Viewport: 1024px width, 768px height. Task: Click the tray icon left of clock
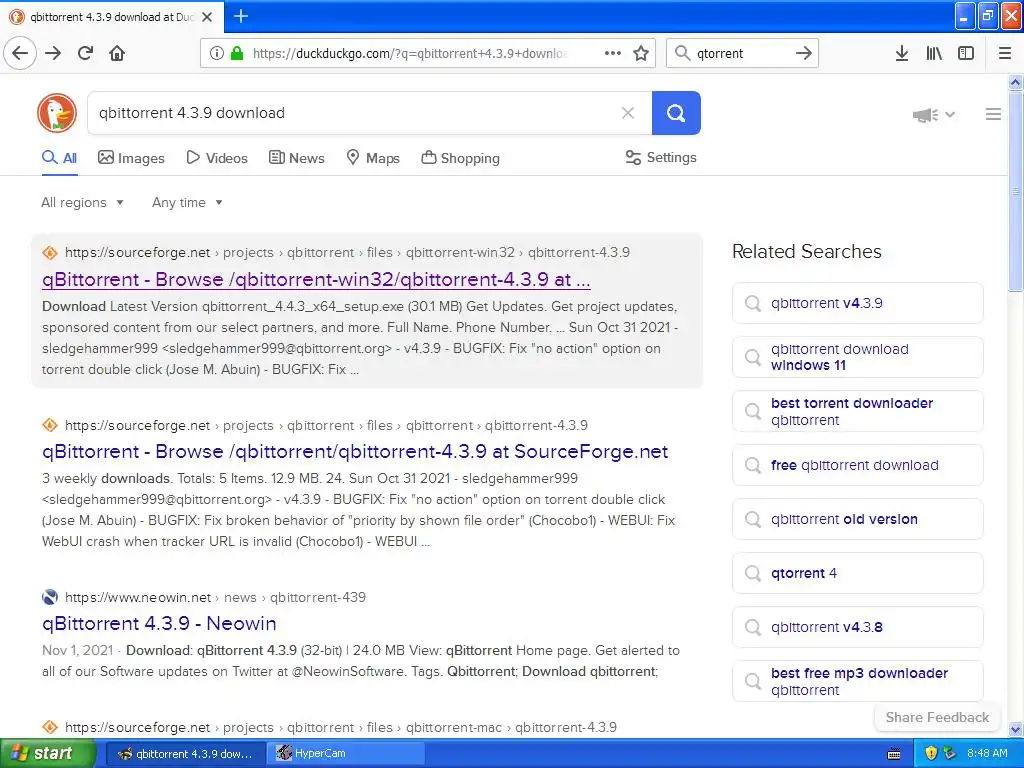tap(950, 753)
